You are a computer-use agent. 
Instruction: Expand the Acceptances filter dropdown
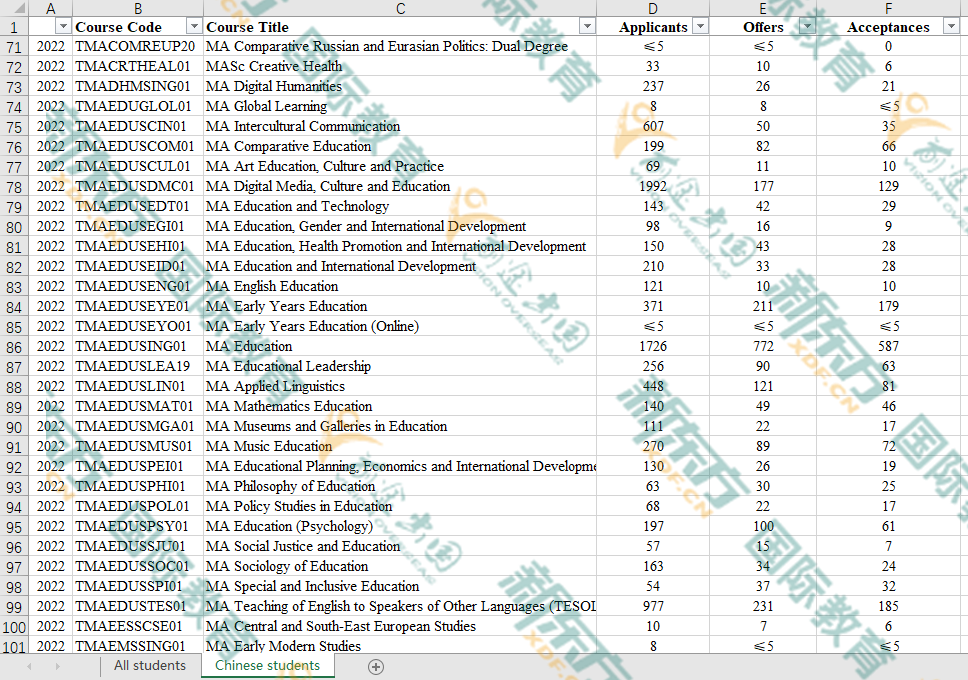click(950, 27)
